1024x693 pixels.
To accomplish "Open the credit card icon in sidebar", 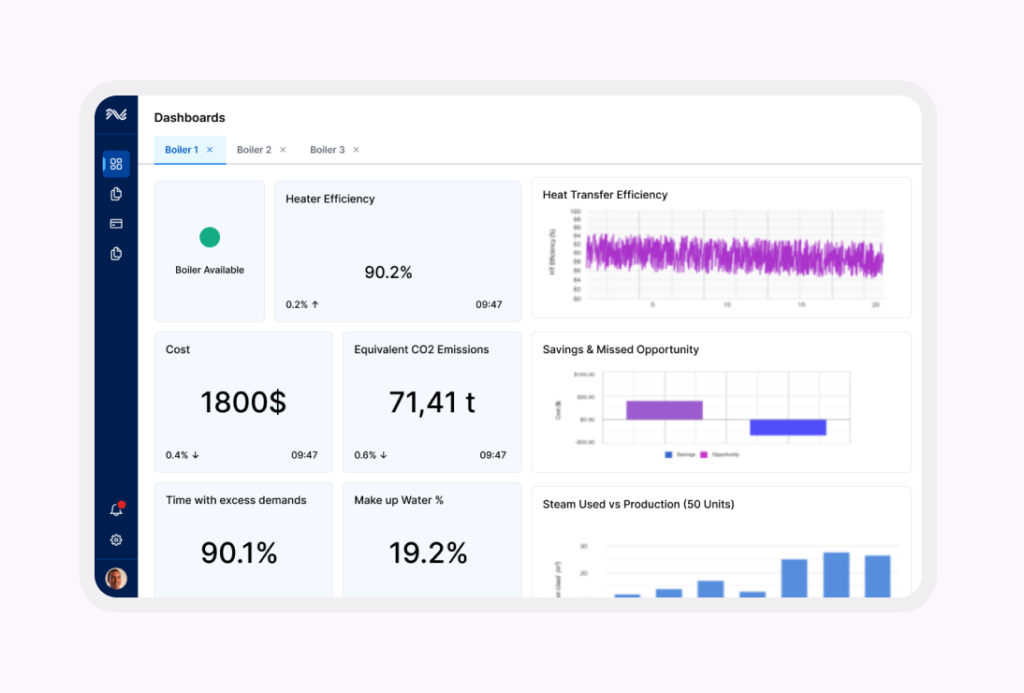I will [116, 224].
